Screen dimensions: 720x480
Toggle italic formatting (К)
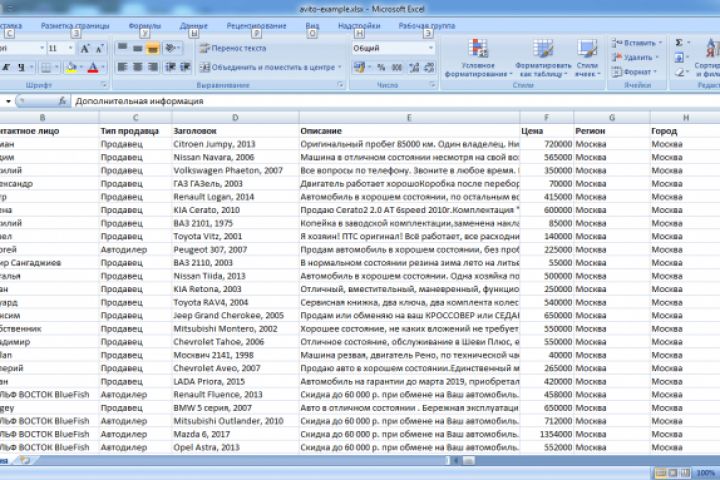pos(6,68)
